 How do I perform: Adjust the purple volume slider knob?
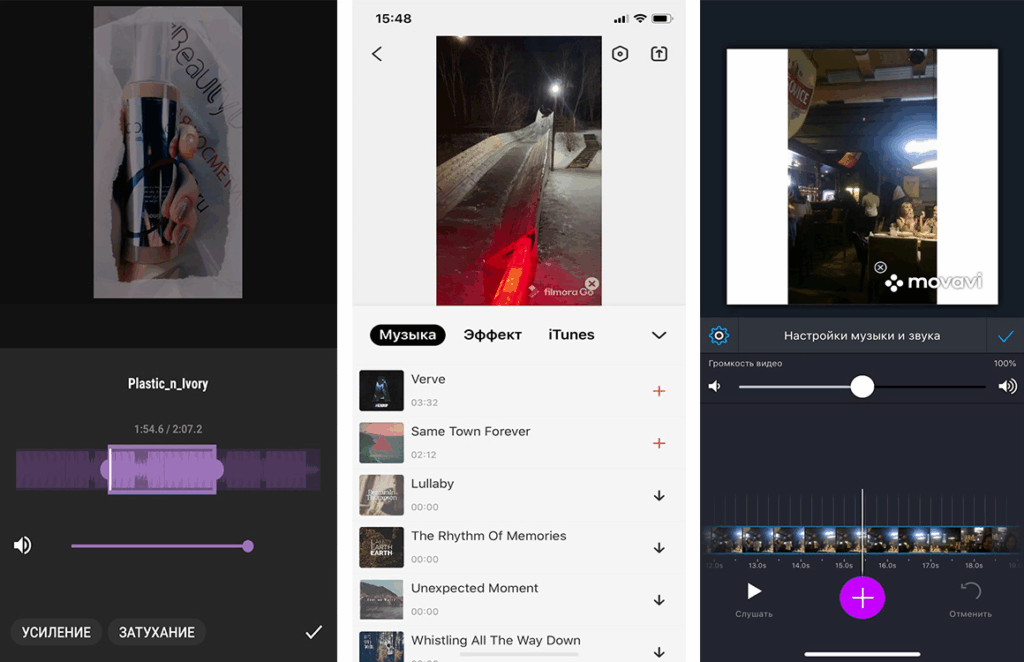coord(248,546)
